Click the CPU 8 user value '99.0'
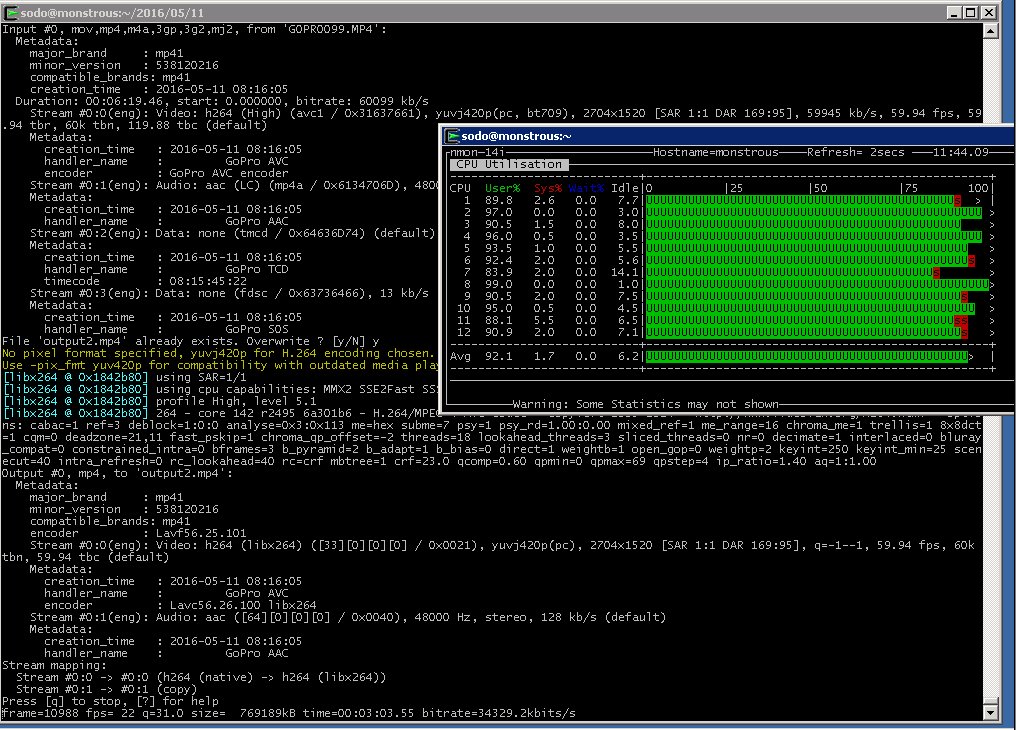The width and height of the screenshot is (1016, 730). click(498, 284)
